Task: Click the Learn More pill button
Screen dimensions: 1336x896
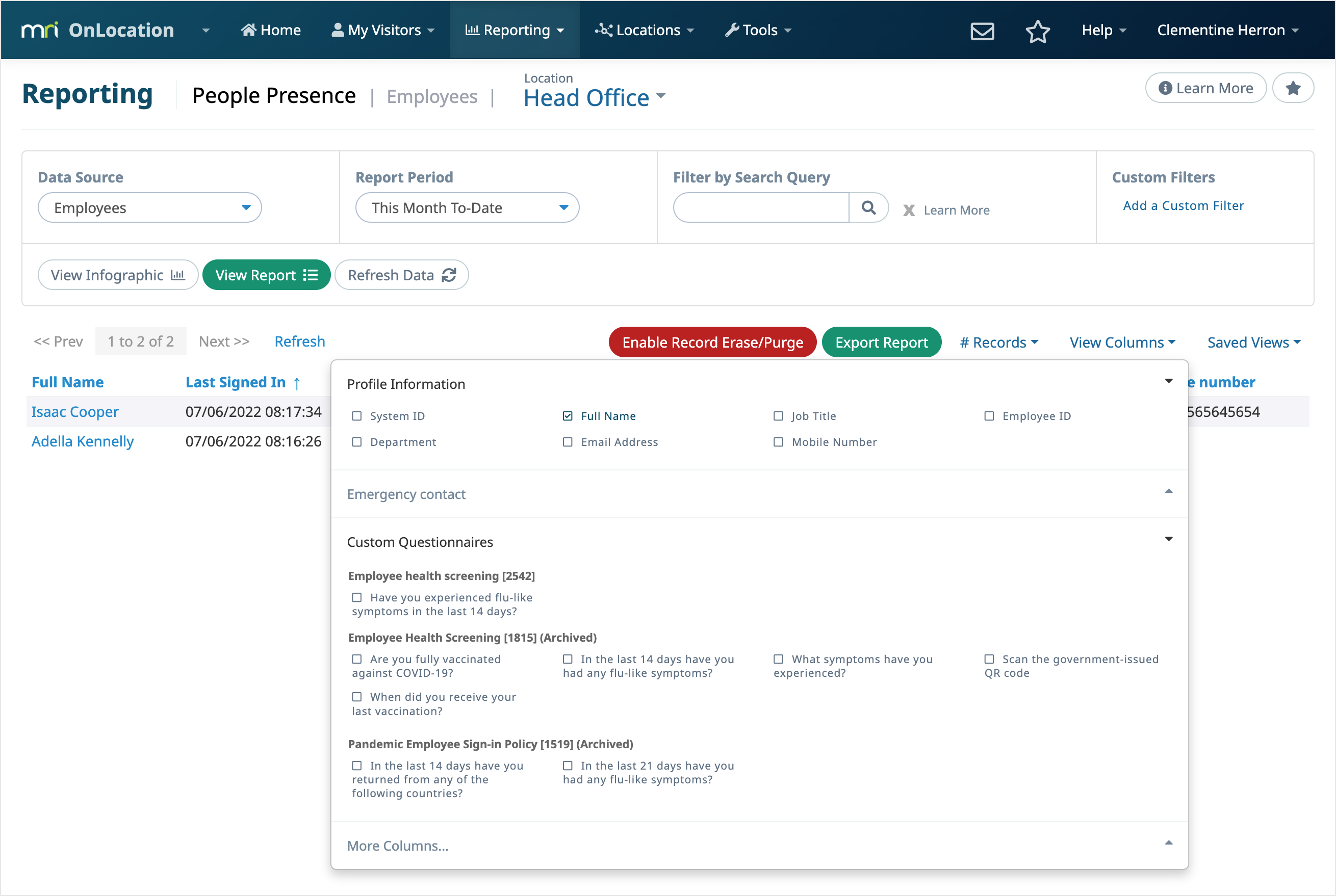Action: (x=1205, y=88)
